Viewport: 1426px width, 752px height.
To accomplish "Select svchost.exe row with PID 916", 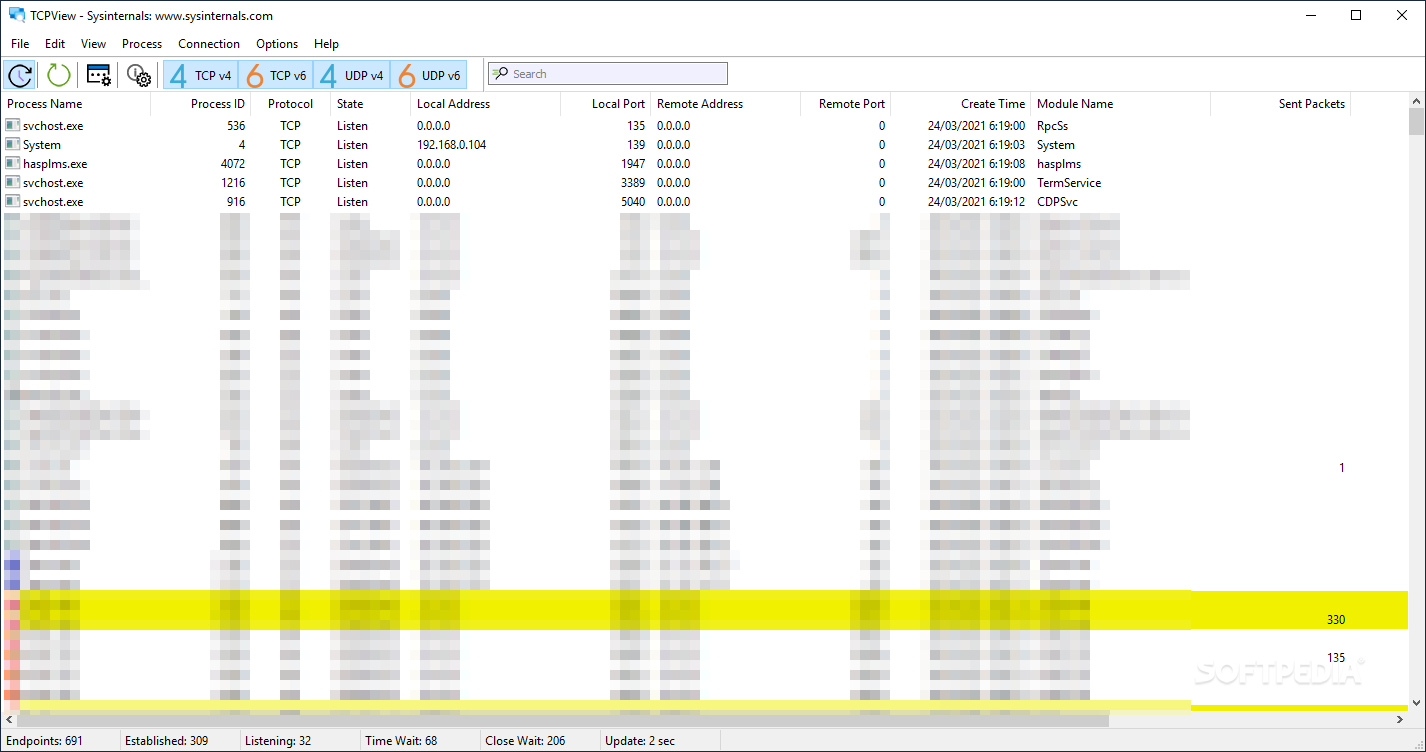I will pos(704,202).
